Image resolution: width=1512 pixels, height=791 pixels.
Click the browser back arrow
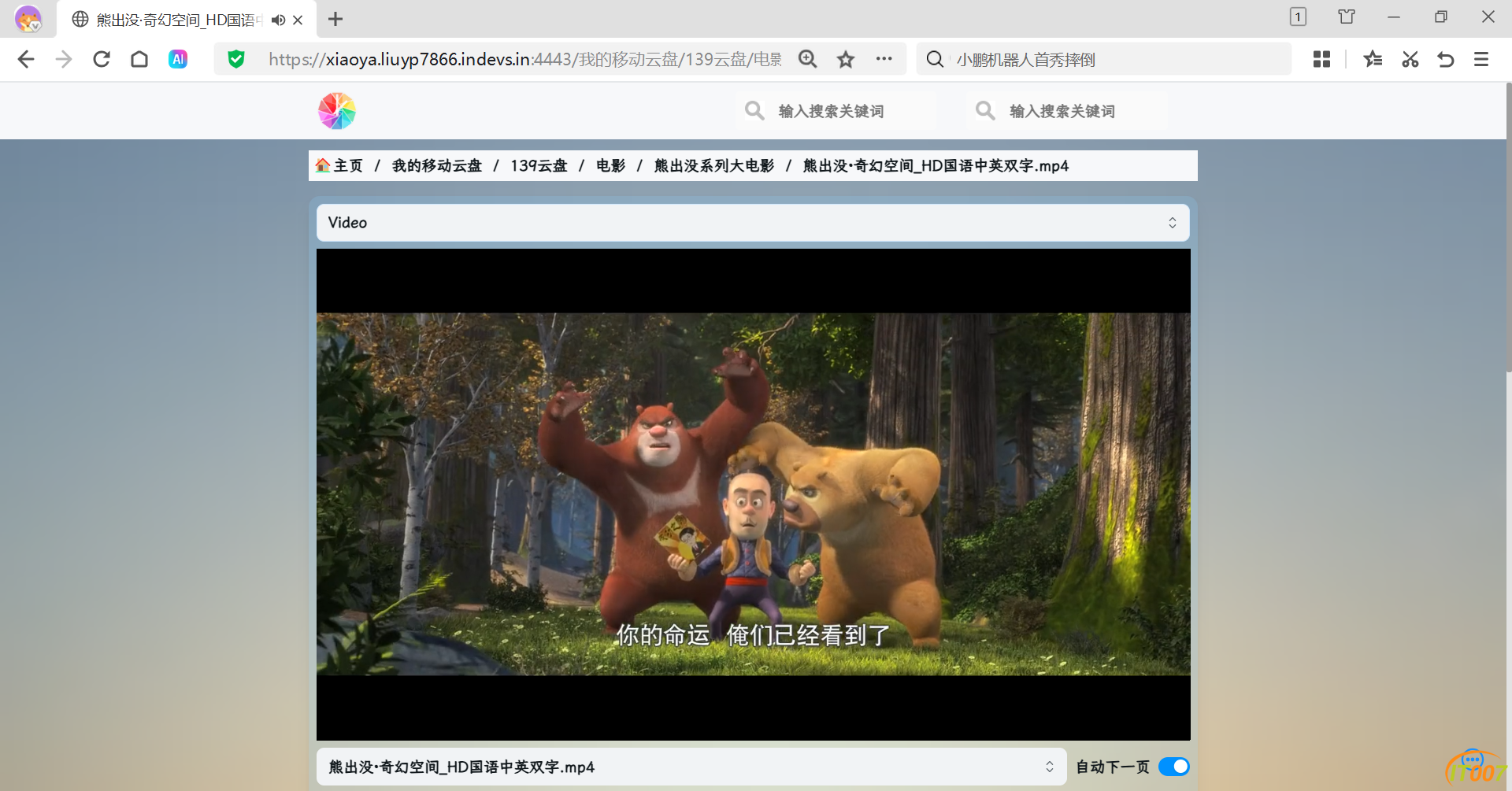tap(26, 60)
